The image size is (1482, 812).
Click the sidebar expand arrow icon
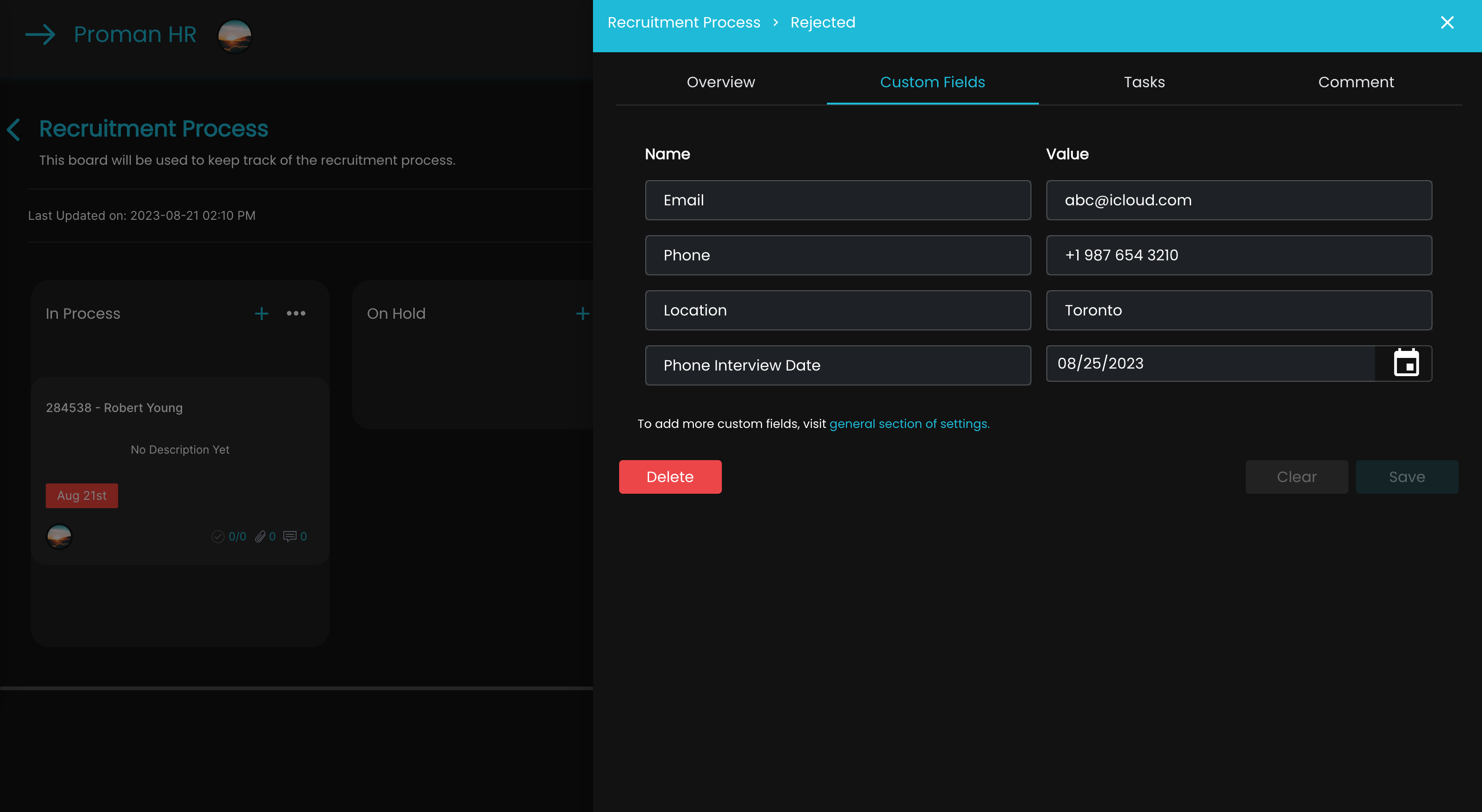pos(40,35)
